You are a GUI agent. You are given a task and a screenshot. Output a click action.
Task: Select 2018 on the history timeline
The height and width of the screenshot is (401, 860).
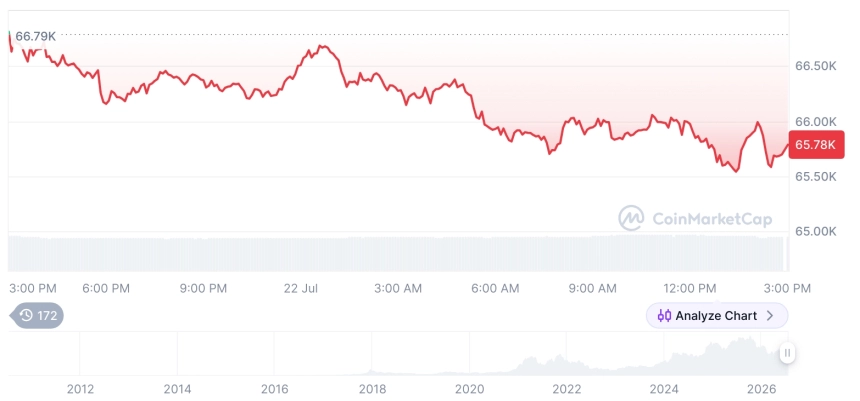coord(372,389)
